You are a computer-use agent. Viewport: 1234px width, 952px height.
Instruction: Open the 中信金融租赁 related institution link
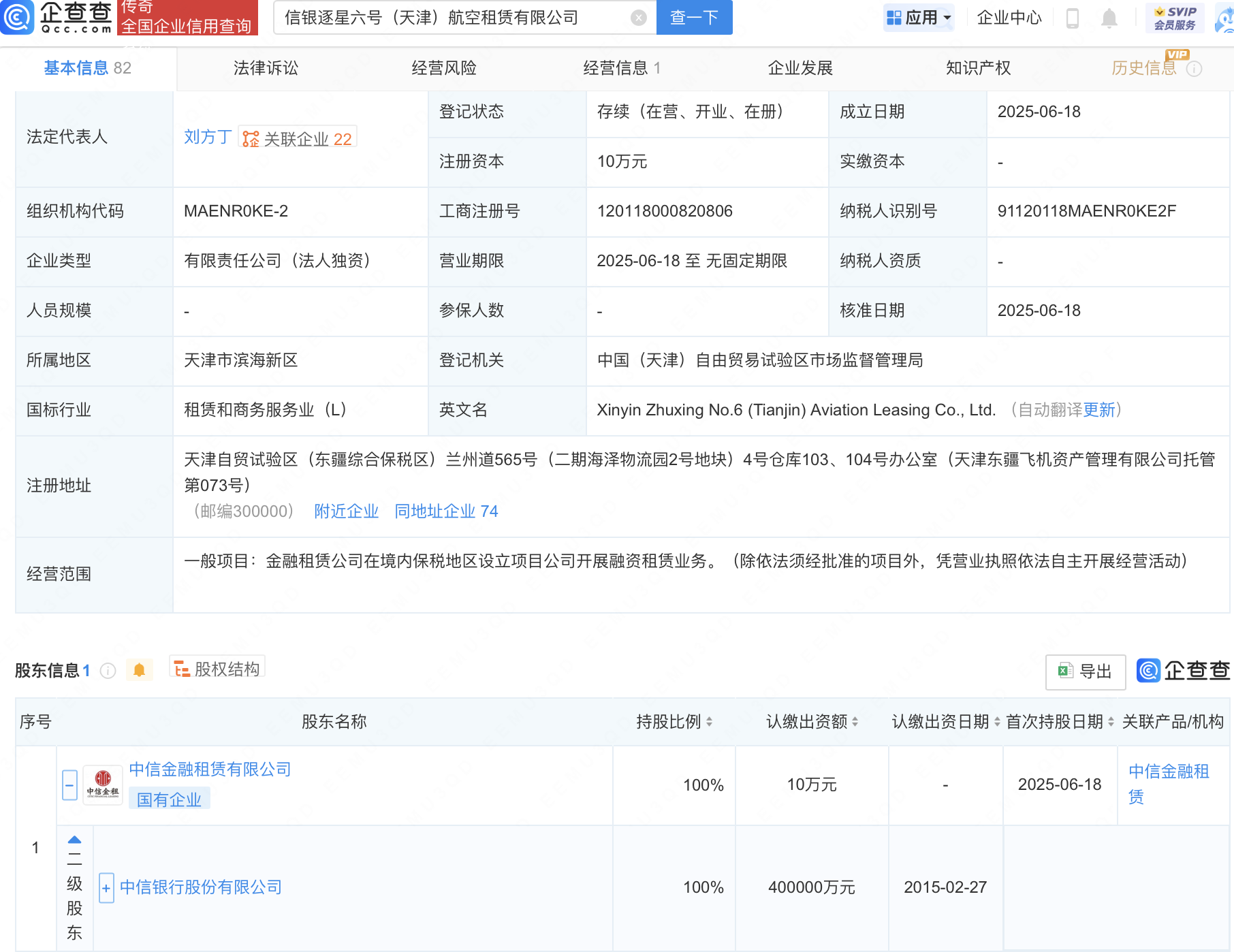click(x=1169, y=784)
